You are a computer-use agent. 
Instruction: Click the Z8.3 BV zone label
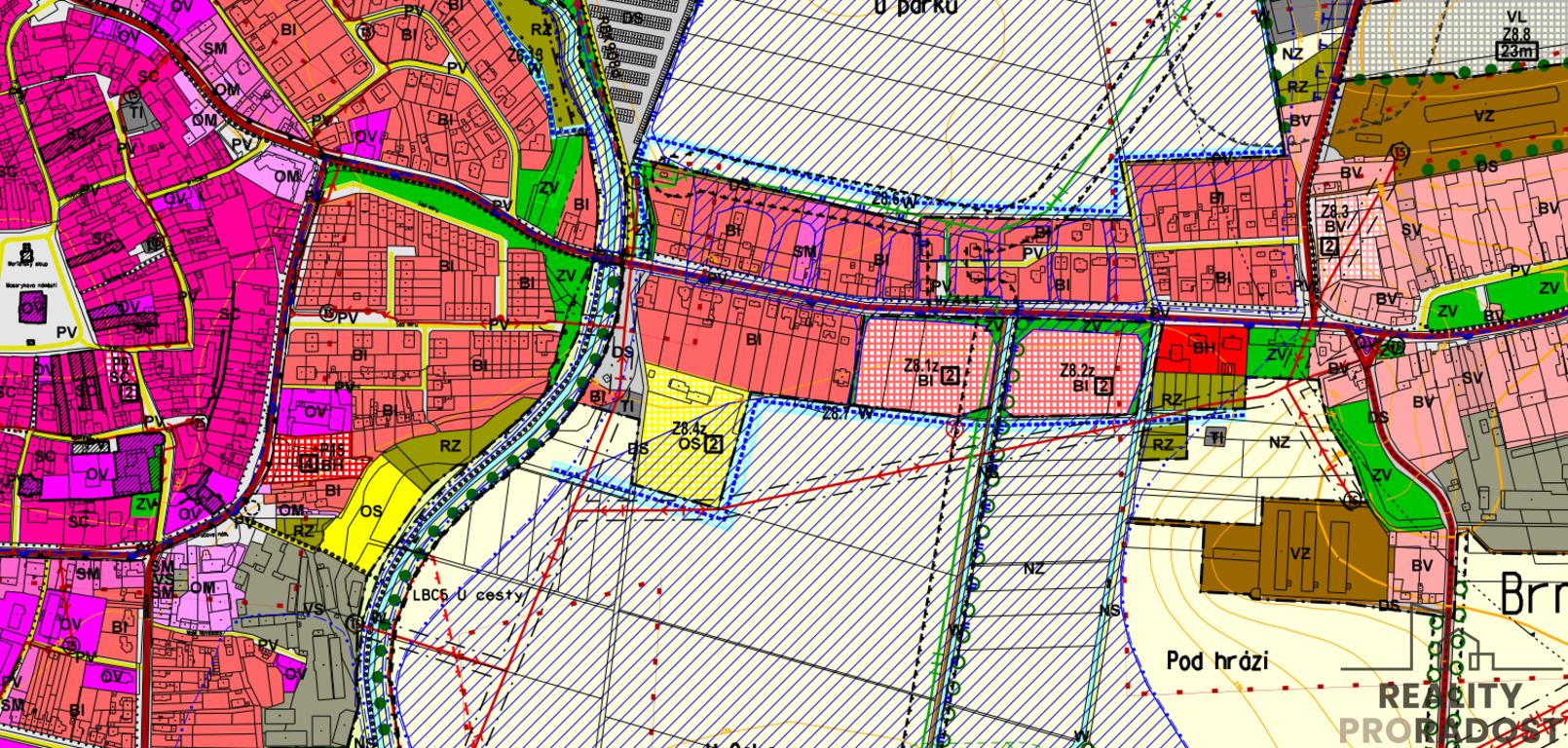tap(1334, 219)
